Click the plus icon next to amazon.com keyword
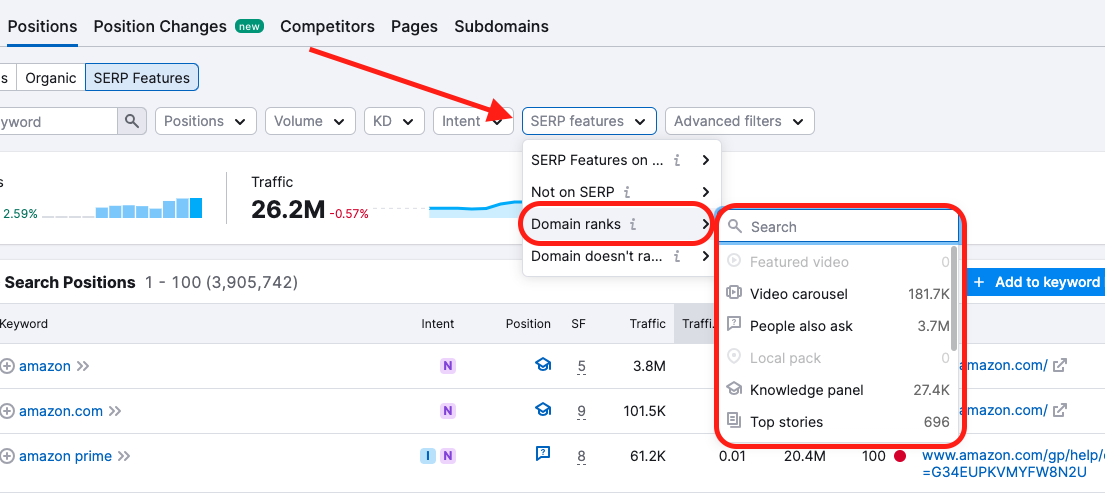 (x=7, y=411)
